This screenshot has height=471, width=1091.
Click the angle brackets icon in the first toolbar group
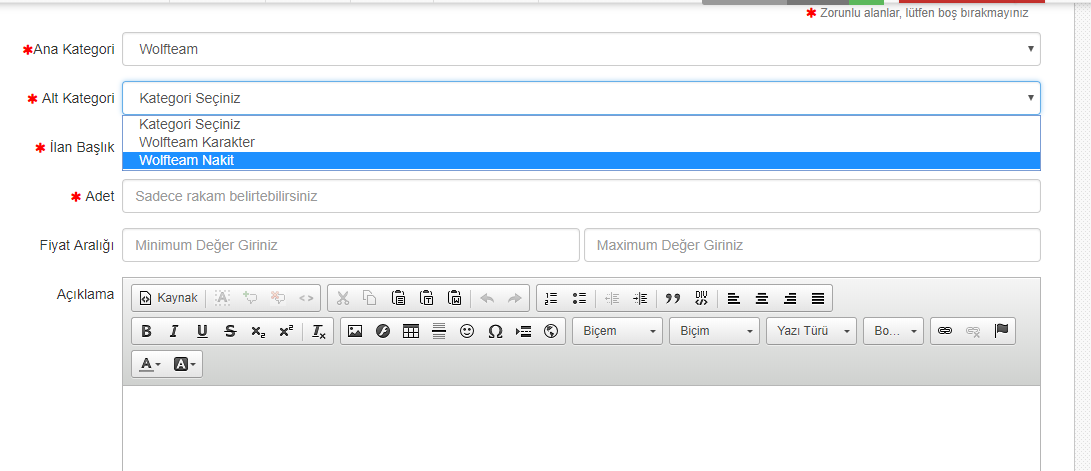coord(305,298)
